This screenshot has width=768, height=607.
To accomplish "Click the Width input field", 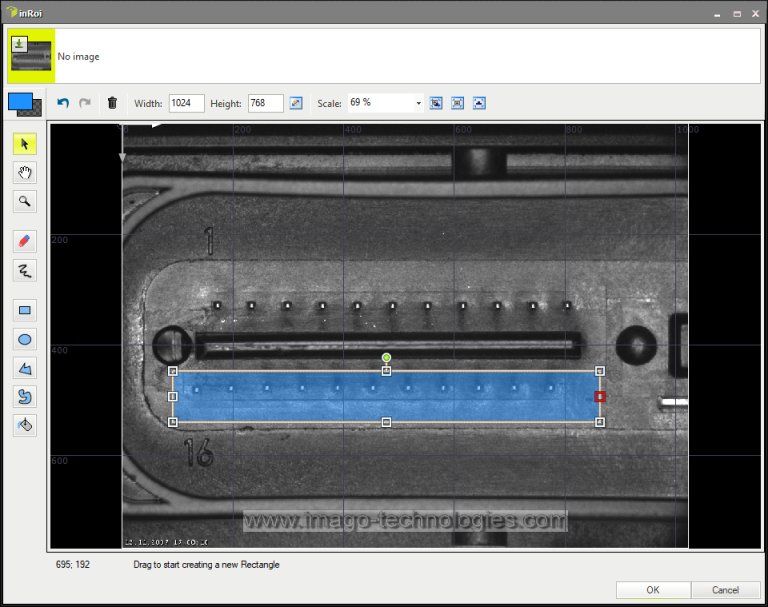I will click(x=187, y=103).
